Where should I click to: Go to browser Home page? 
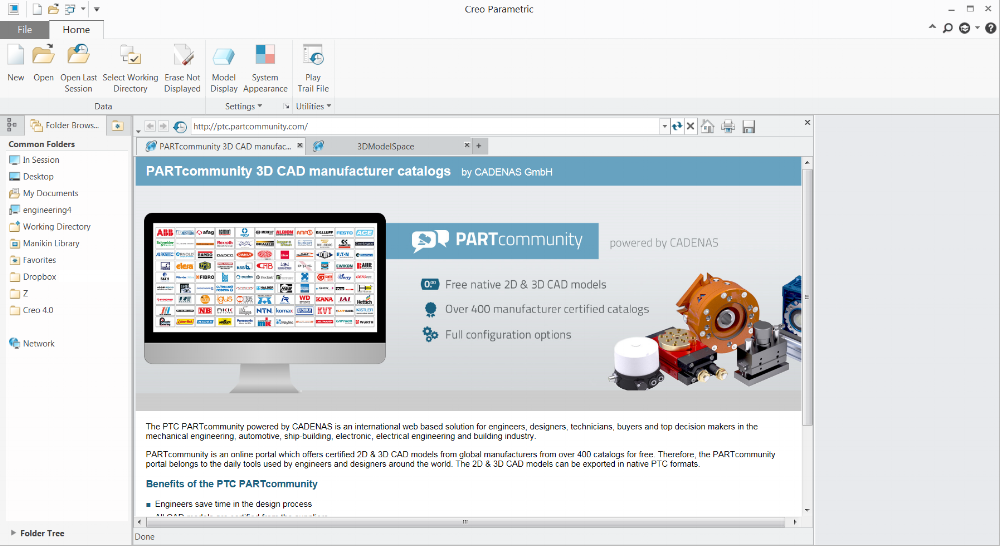(707, 126)
